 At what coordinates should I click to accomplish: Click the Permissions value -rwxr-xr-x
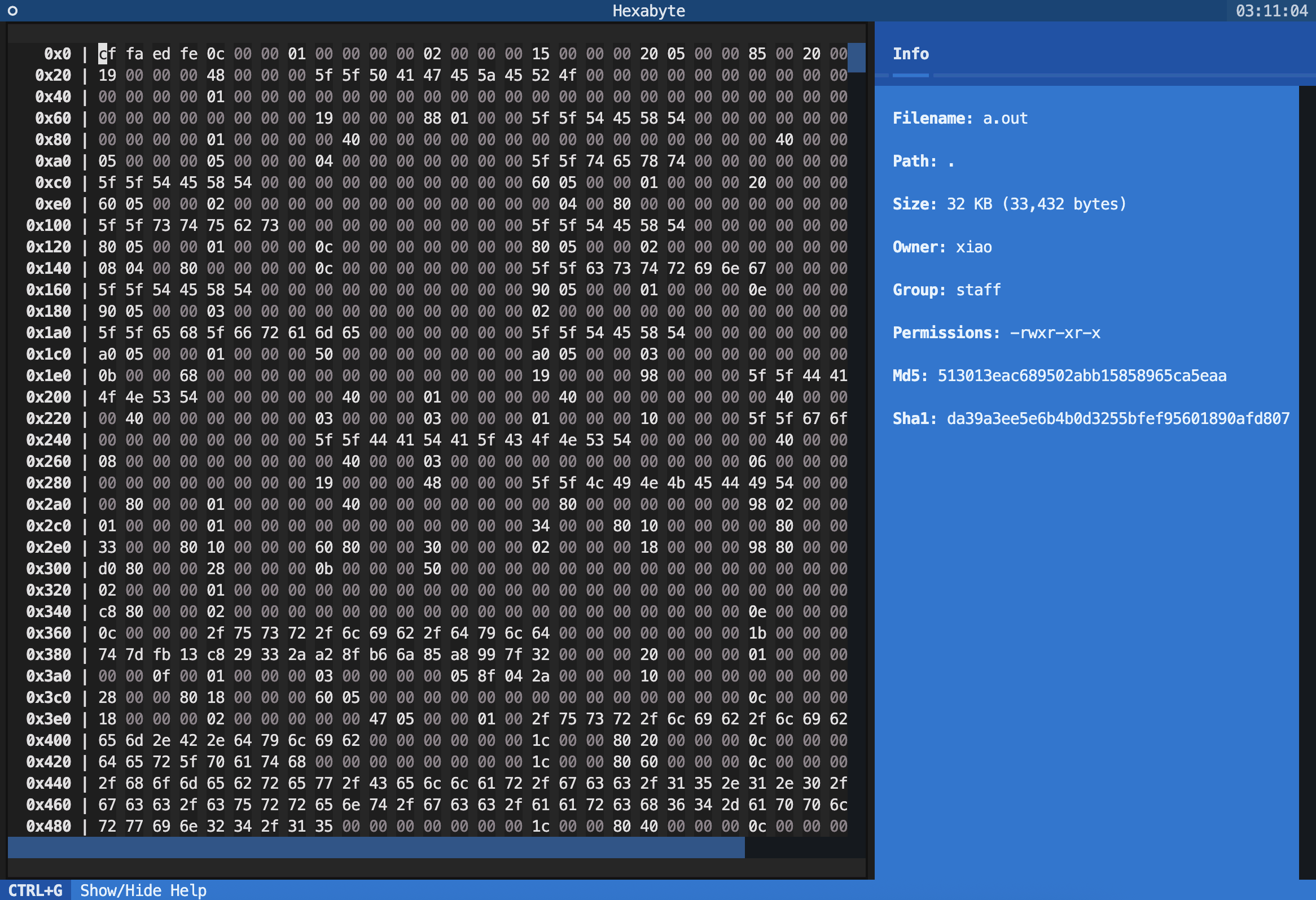click(1055, 333)
